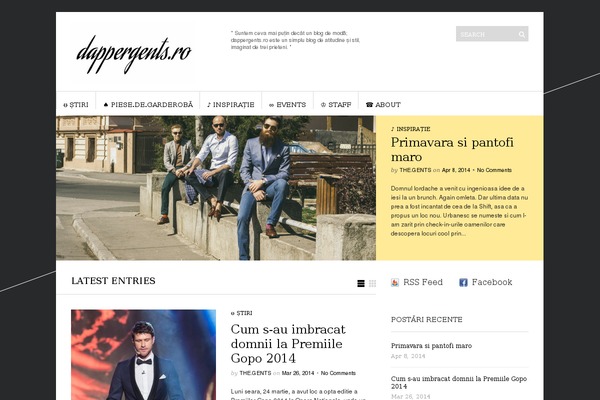Go to the INSPIRAȚIE section
The image size is (600, 400).
(230, 104)
